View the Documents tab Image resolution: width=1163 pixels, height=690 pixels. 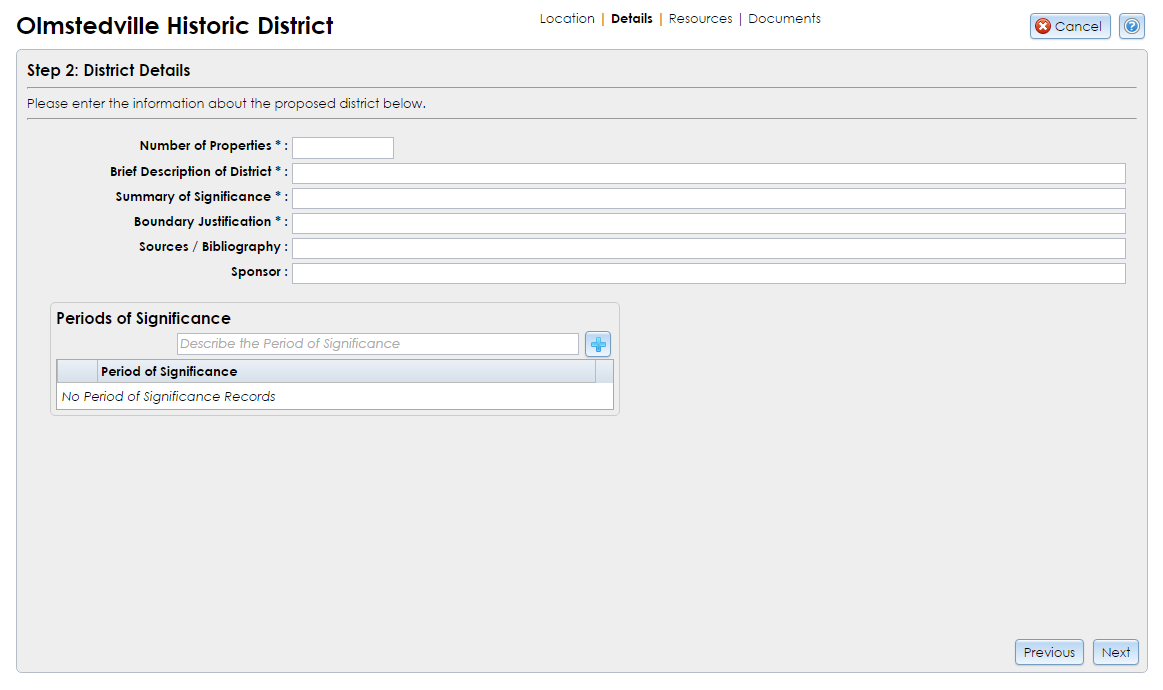(x=784, y=18)
